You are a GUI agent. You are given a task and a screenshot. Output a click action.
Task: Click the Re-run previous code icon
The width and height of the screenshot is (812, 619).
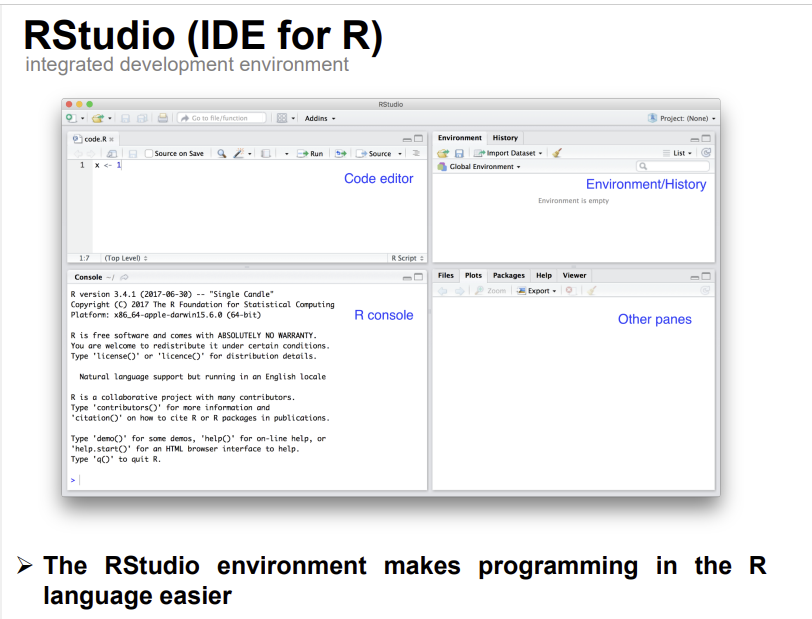[x=341, y=153]
